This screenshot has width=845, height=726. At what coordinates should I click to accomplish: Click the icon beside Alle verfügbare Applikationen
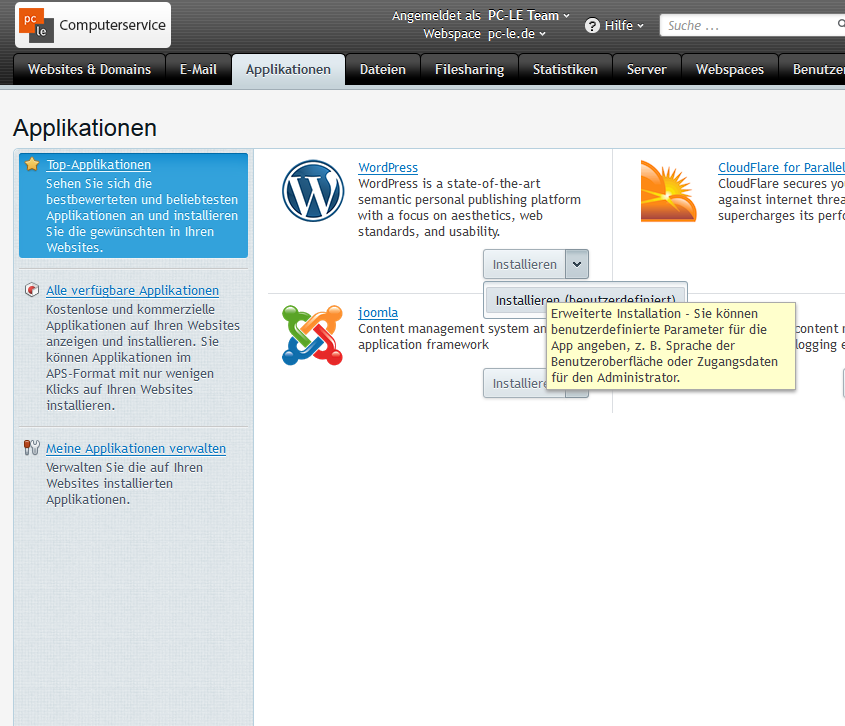(32, 290)
